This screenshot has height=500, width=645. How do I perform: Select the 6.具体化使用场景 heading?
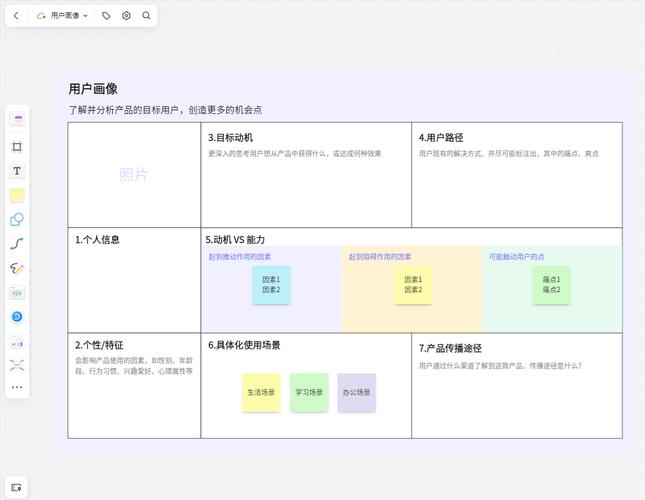click(244, 345)
